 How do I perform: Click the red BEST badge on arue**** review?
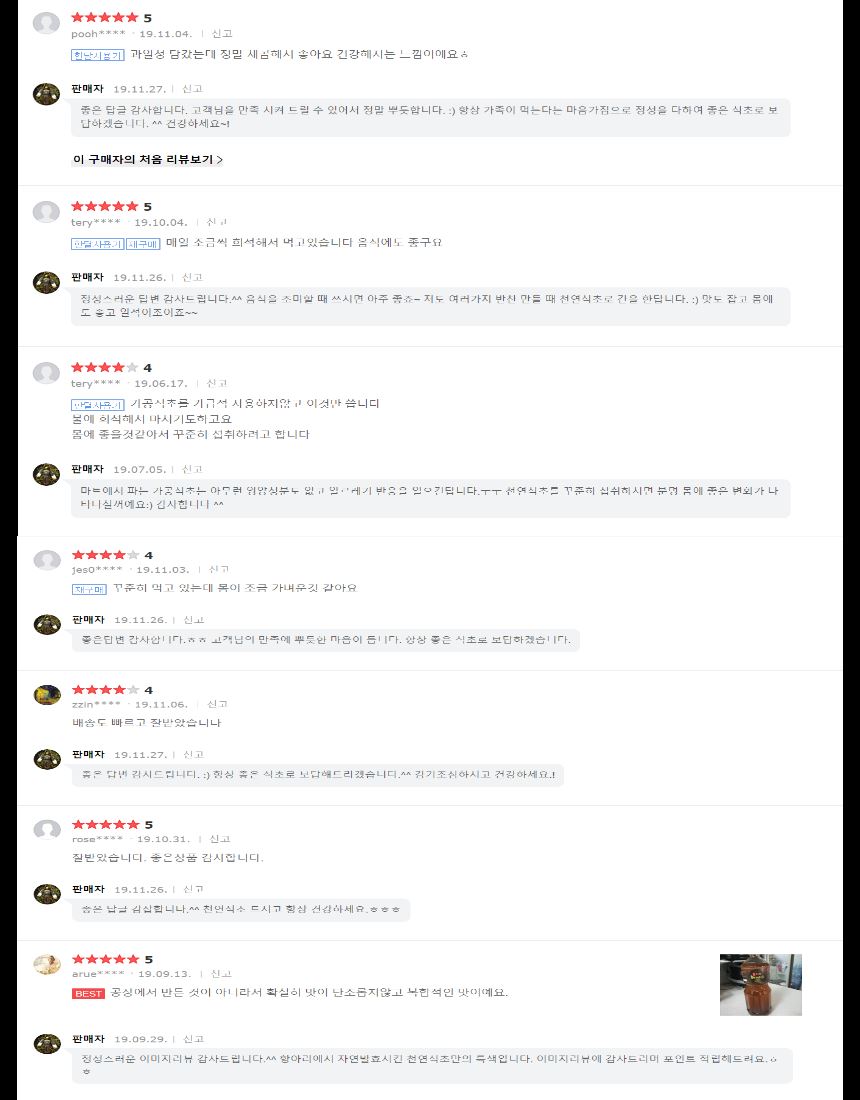(x=88, y=993)
